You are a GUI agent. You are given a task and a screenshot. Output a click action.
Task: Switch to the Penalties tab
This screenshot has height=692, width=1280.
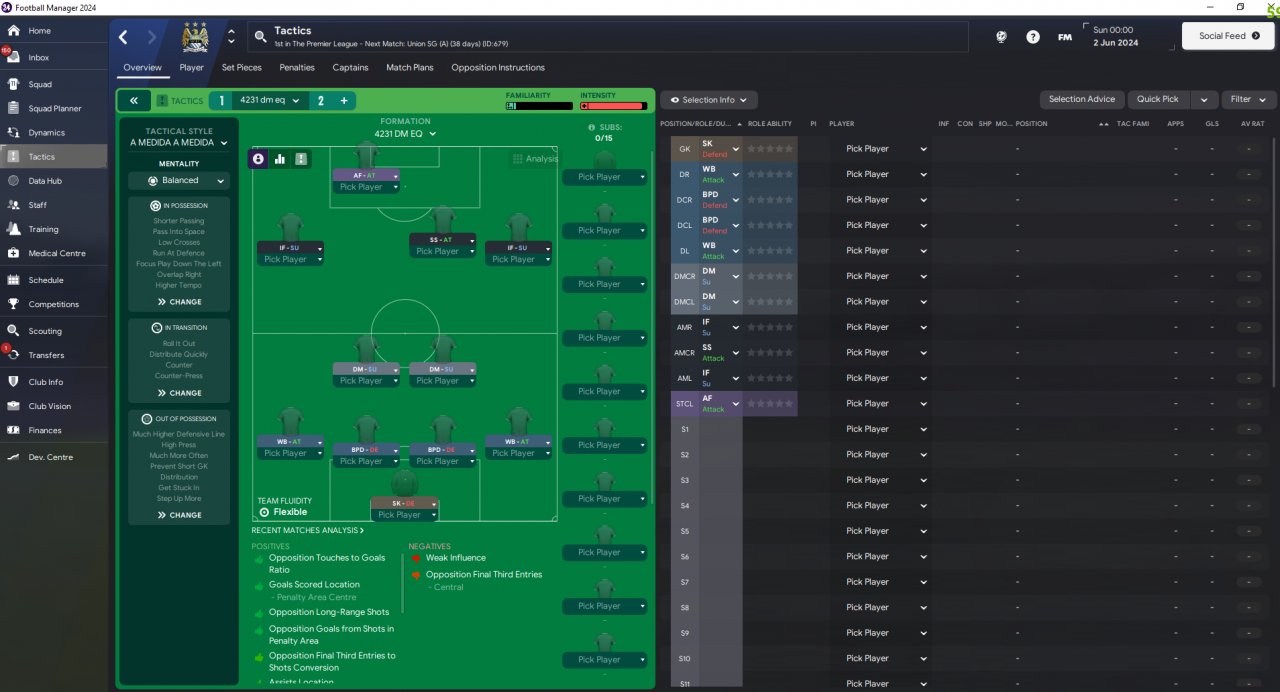pyautogui.click(x=297, y=68)
